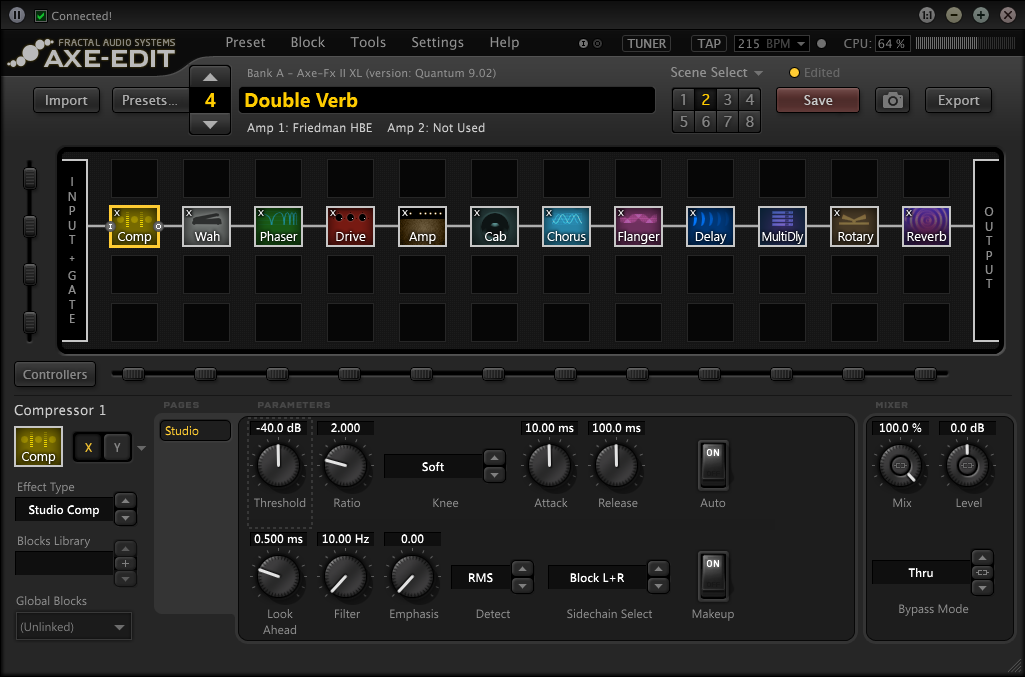Toggle the Auto switch

click(713, 465)
